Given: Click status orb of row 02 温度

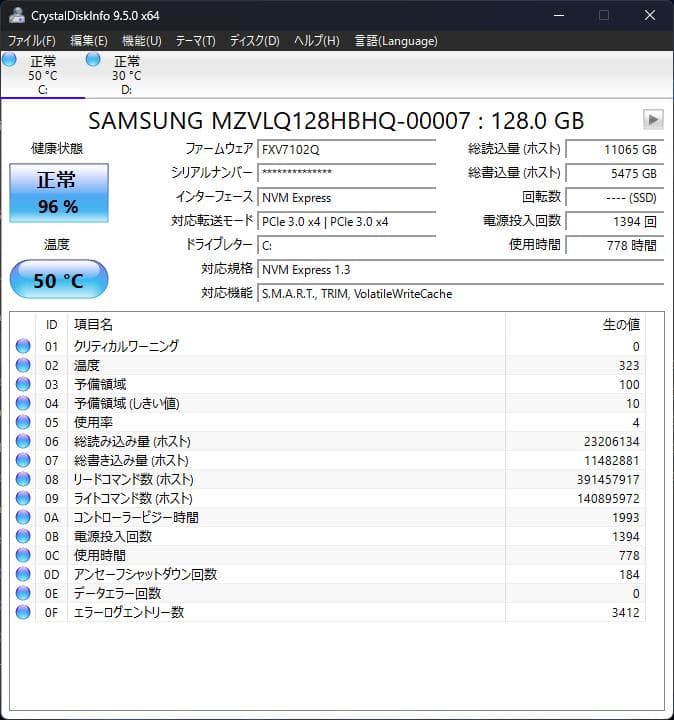Looking at the screenshot, I should (x=23, y=365).
